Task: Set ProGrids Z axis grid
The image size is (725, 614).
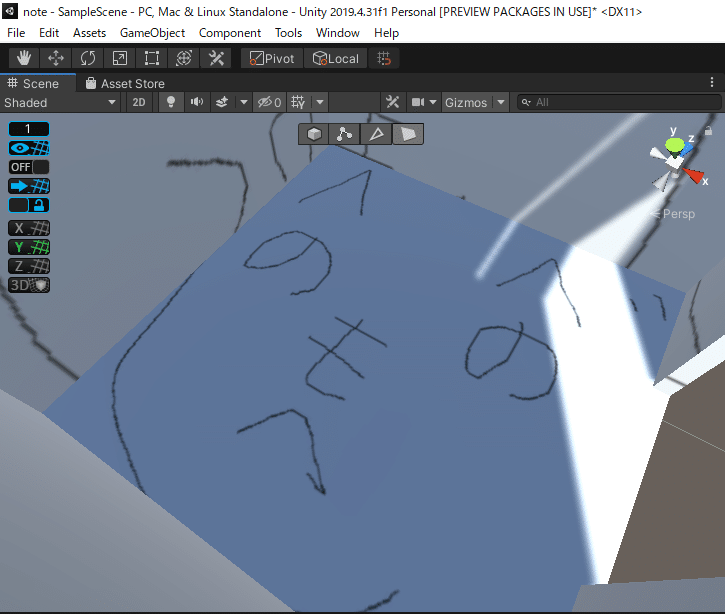Action: point(29,266)
